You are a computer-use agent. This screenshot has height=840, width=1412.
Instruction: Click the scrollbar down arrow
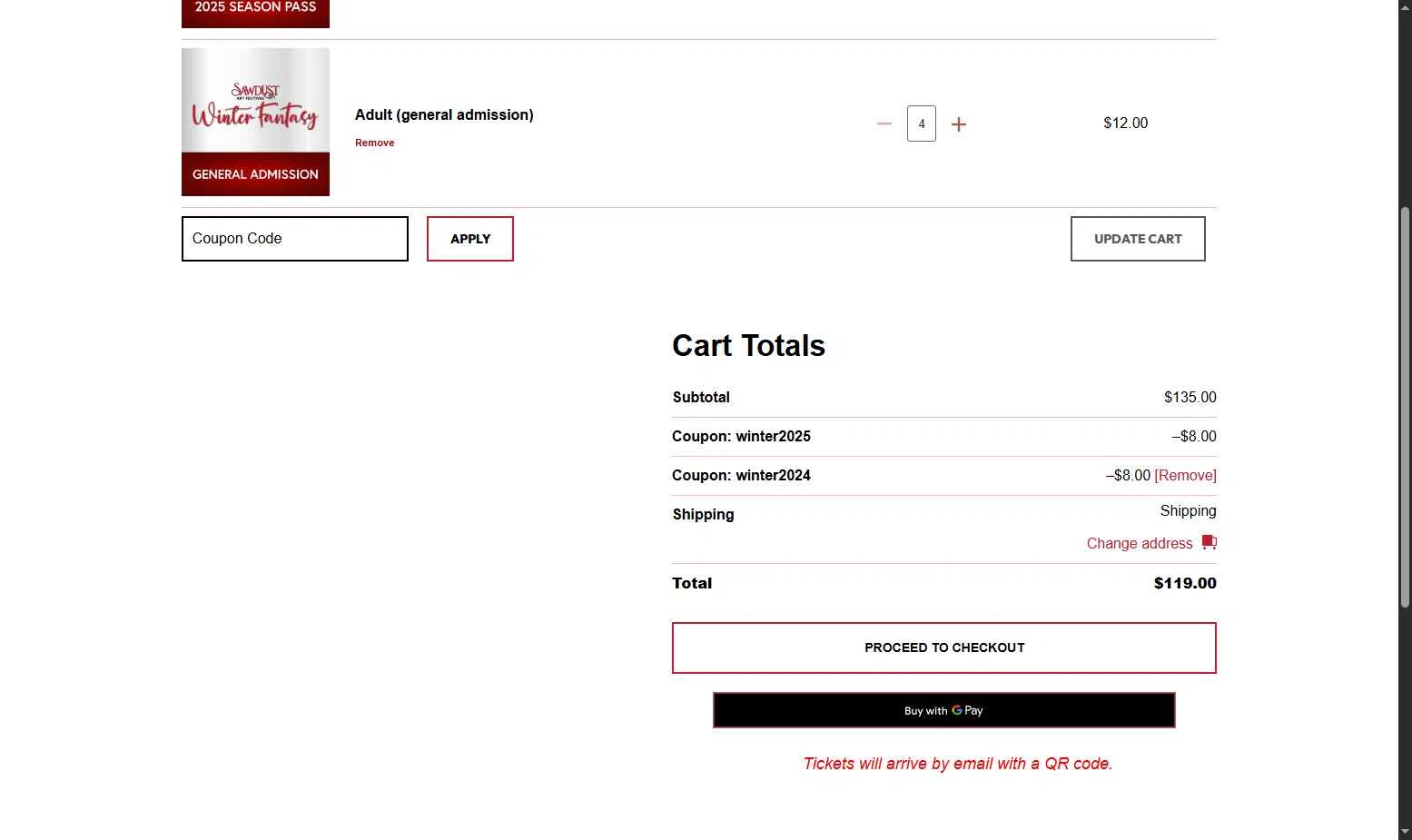(1405, 832)
